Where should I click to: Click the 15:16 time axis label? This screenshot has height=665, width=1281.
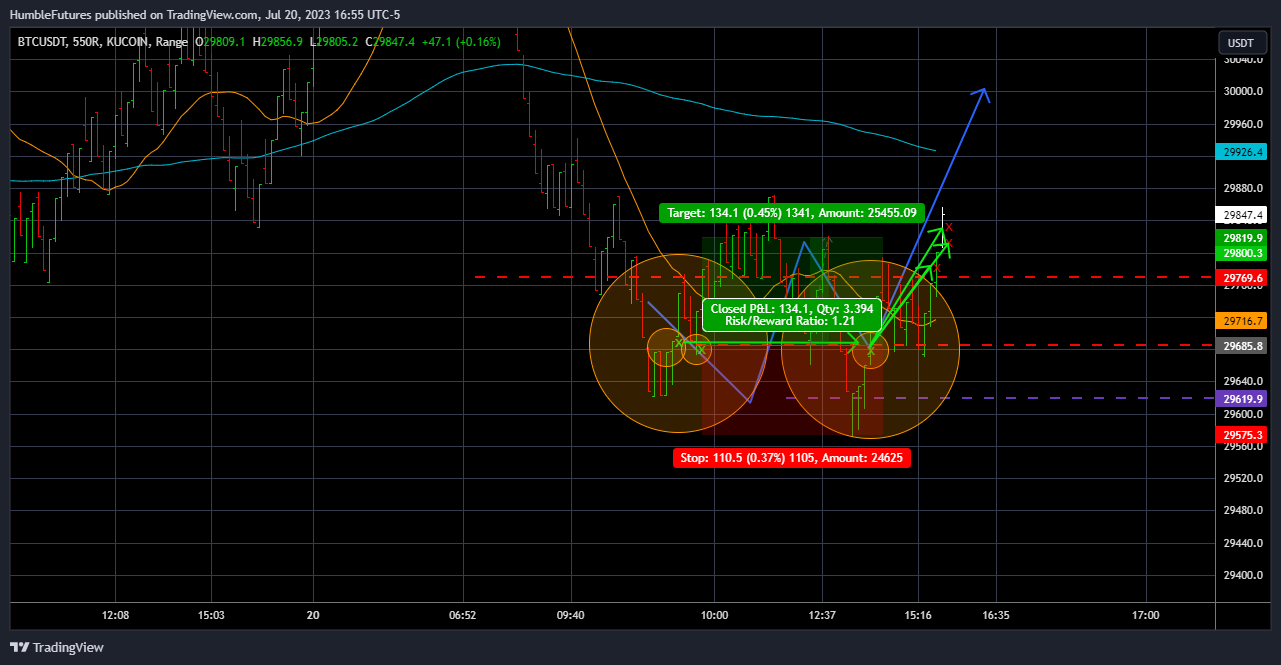[x=918, y=615]
